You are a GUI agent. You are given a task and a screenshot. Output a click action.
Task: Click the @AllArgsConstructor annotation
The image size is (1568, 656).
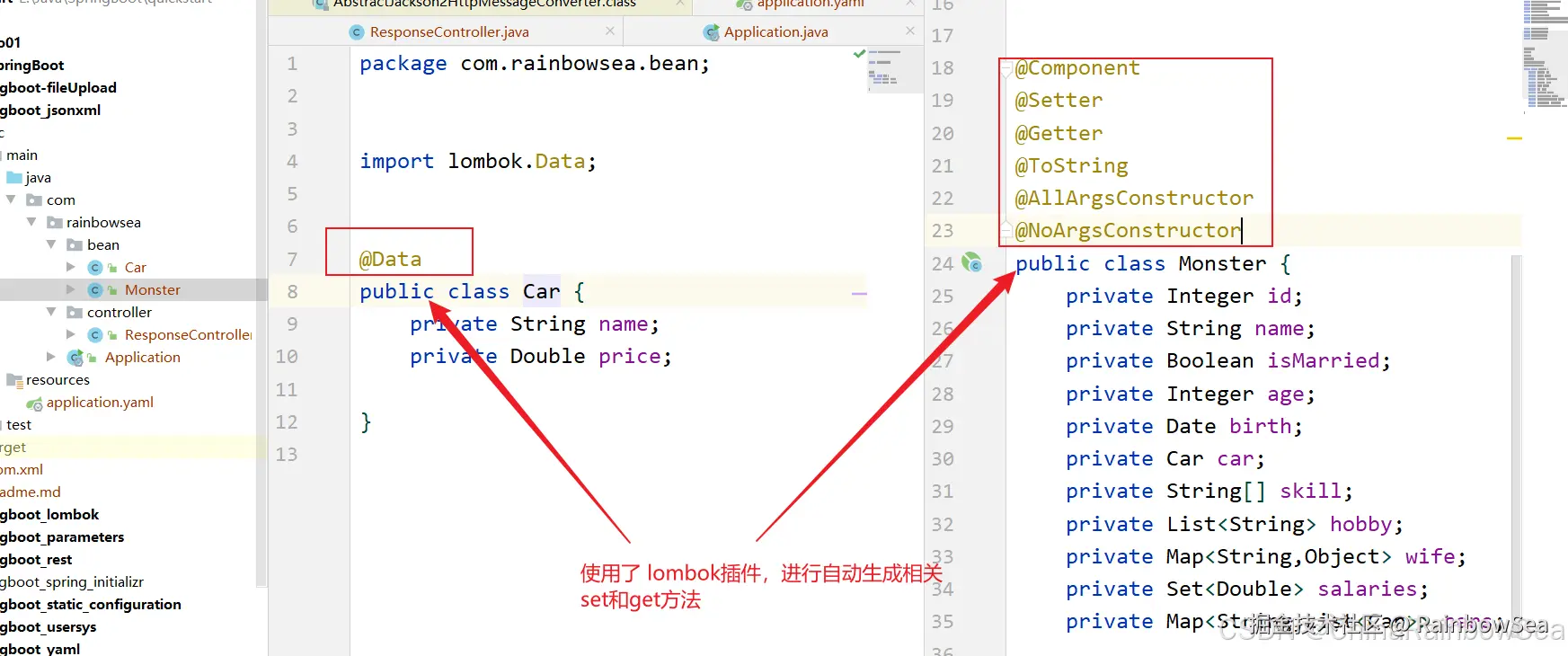pos(1134,199)
